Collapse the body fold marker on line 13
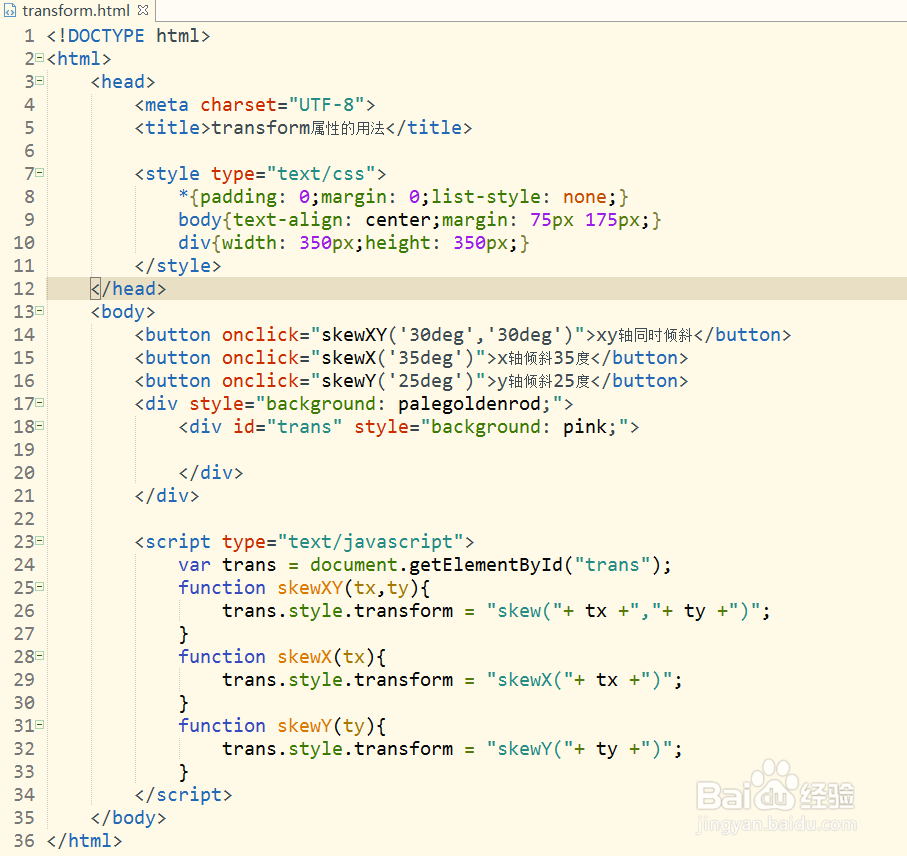 click(39, 311)
